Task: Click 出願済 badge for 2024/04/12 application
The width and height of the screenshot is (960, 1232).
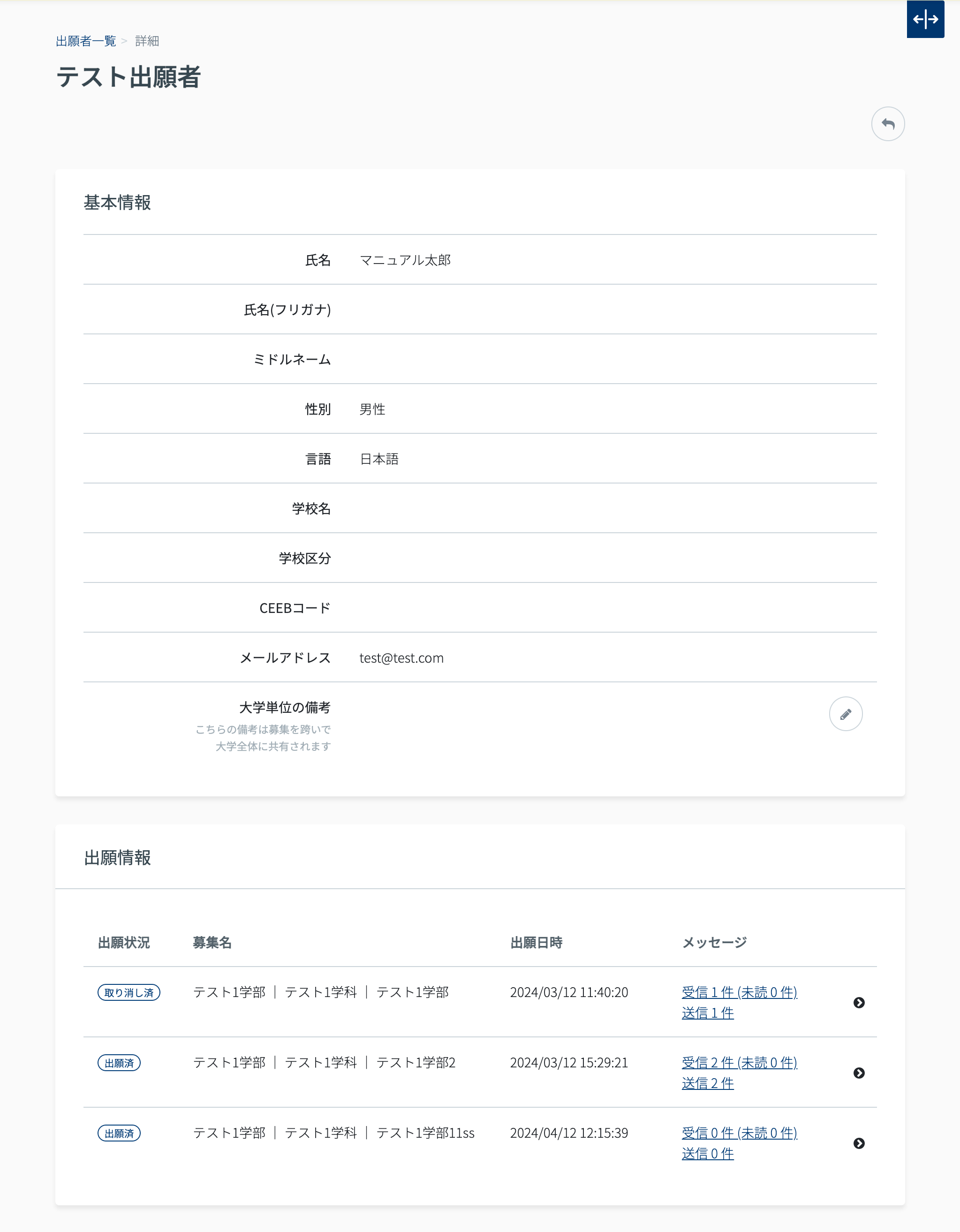Action: coord(119,1134)
